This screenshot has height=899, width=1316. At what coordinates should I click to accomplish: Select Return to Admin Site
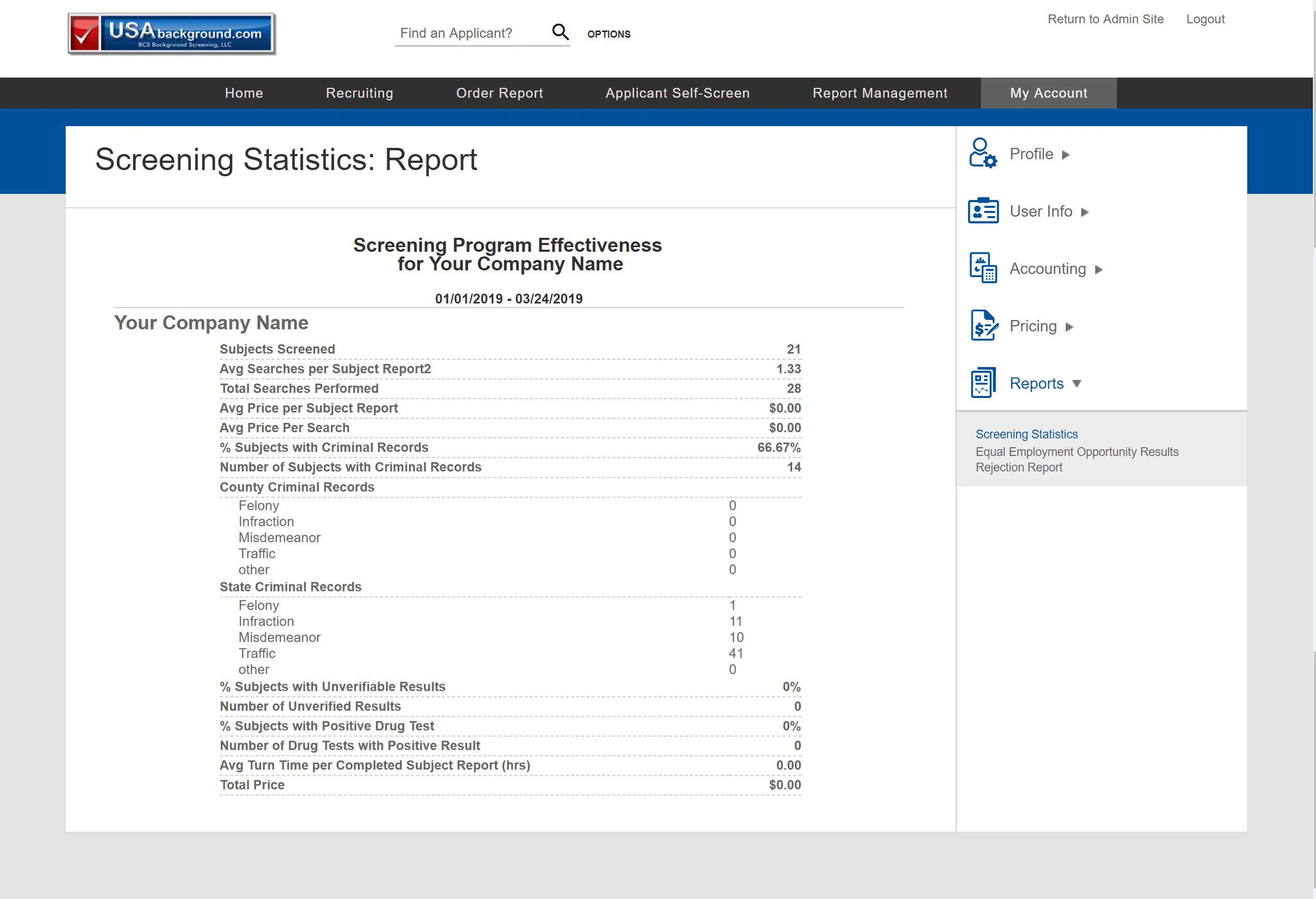click(1106, 19)
